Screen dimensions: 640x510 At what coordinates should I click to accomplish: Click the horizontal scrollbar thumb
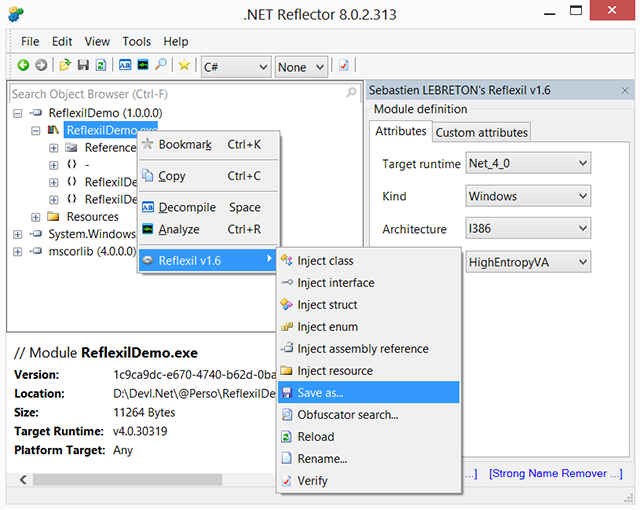point(127,479)
